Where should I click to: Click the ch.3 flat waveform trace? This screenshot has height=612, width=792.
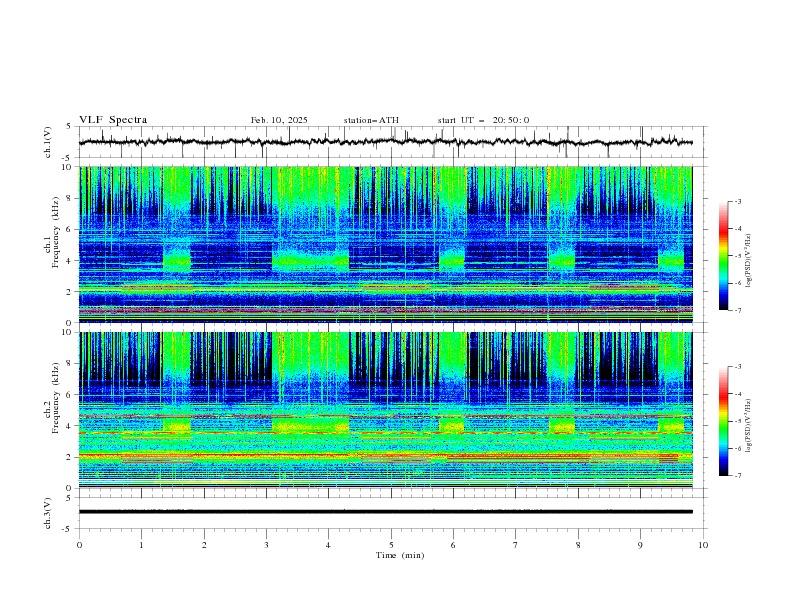click(385, 512)
